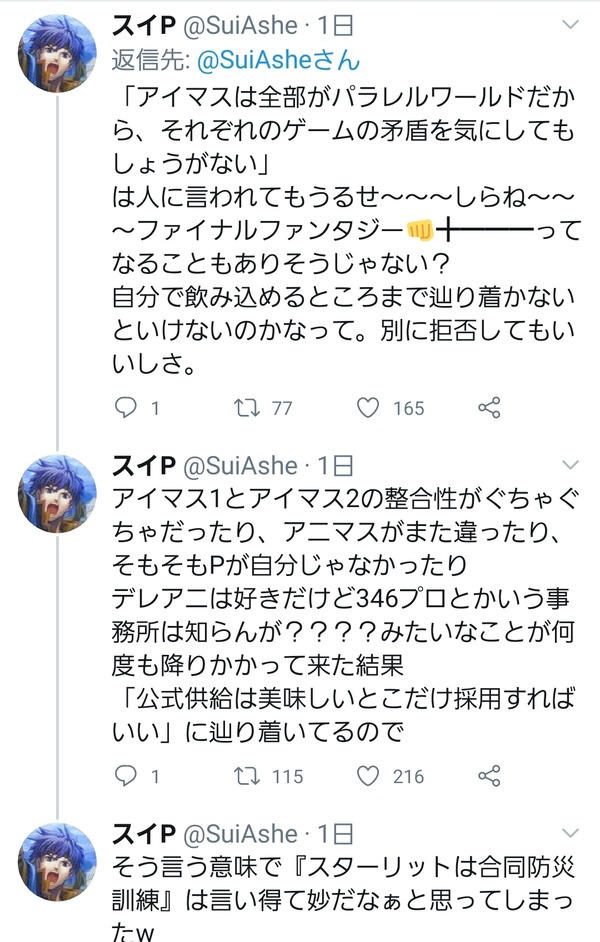Open the second tweet's chevron menu
The width and height of the screenshot is (600, 942).
569,465
